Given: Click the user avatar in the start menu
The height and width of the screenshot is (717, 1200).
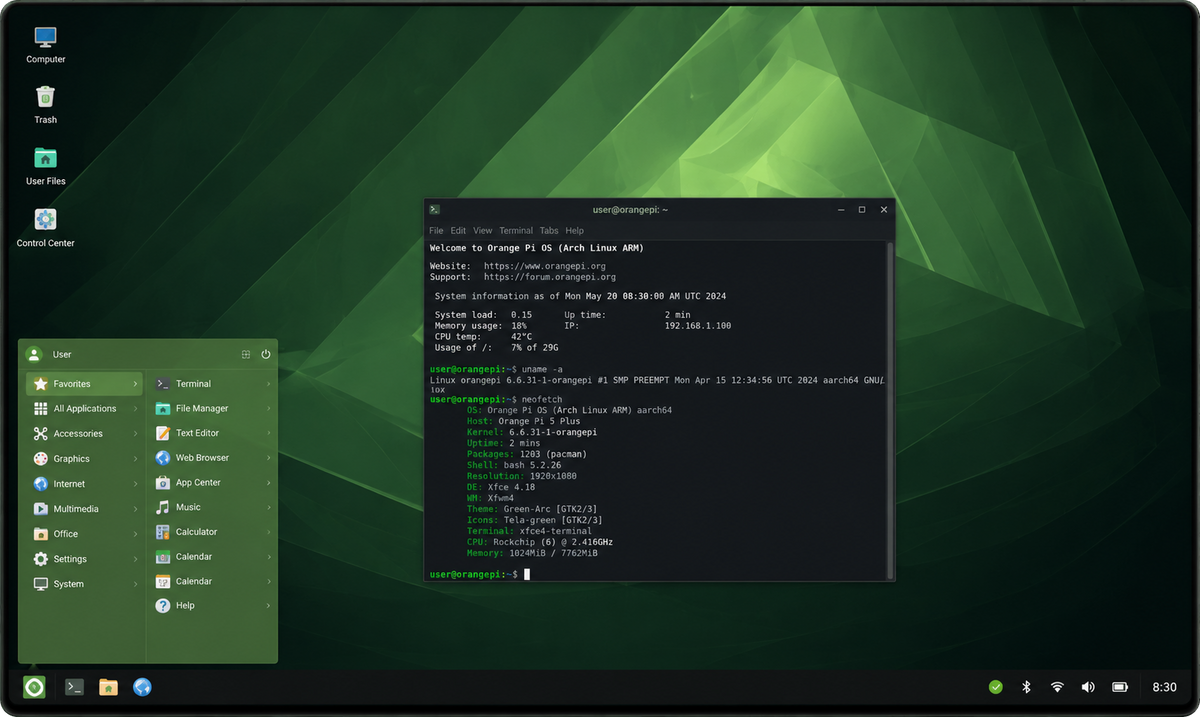Looking at the screenshot, I should point(34,354).
